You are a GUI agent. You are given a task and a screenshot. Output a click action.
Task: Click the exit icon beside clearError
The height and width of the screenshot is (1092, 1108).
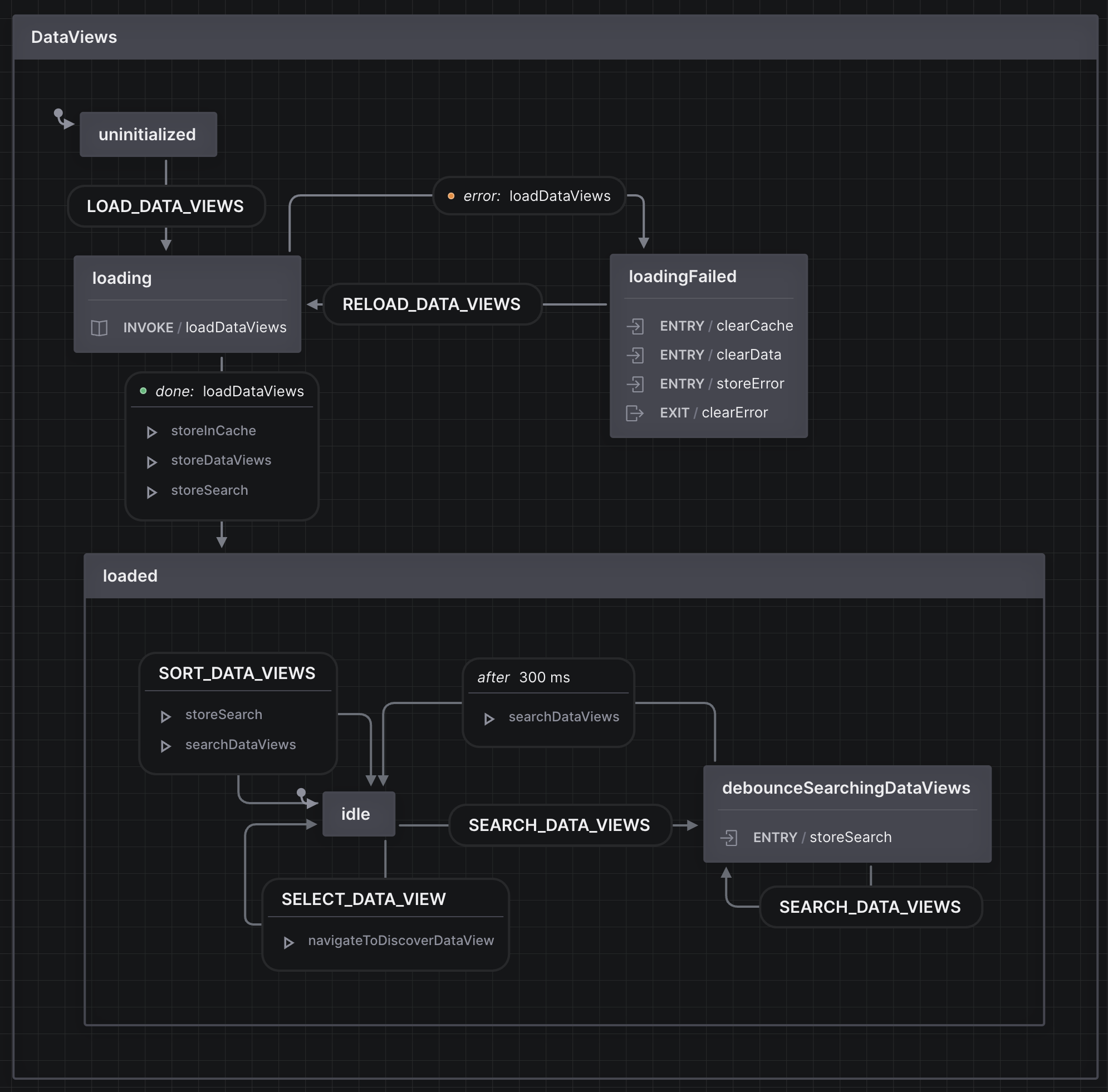pos(634,413)
